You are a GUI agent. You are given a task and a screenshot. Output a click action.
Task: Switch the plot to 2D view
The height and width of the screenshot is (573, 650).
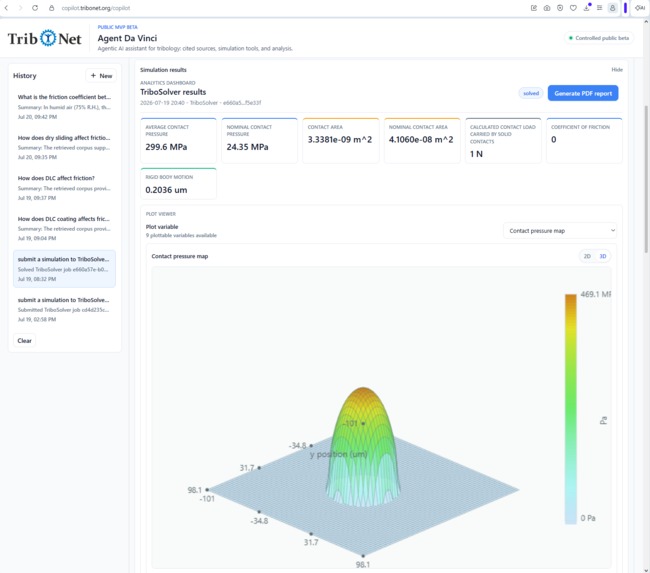click(587, 256)
